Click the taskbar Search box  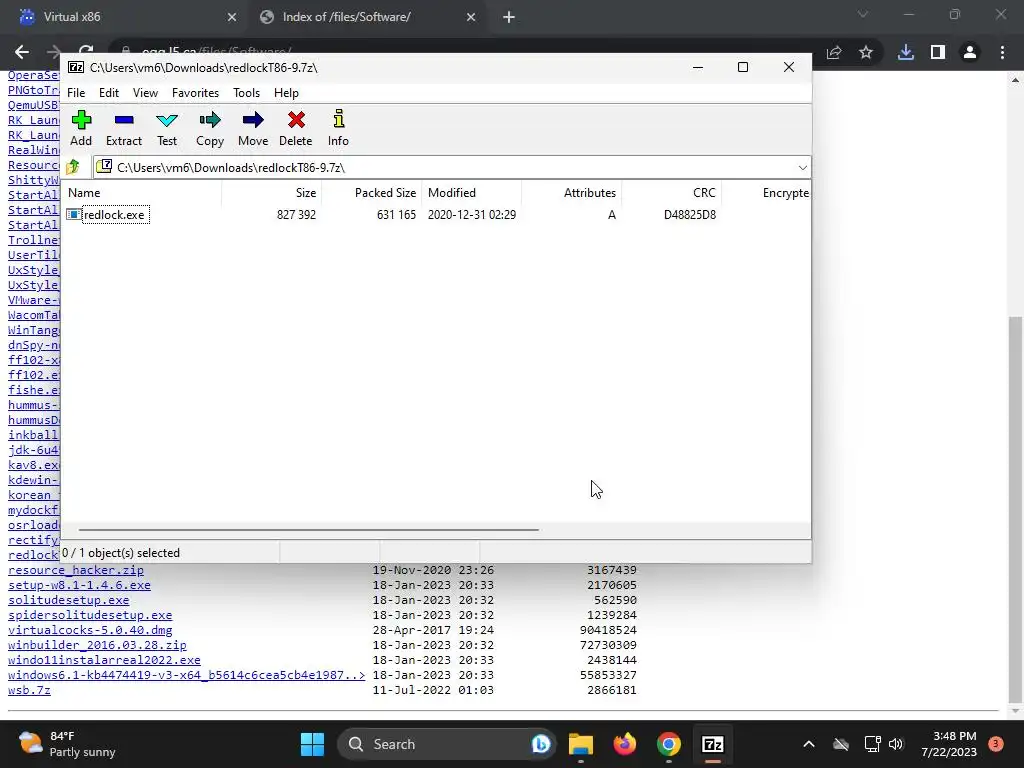click(x=447, y=744)
